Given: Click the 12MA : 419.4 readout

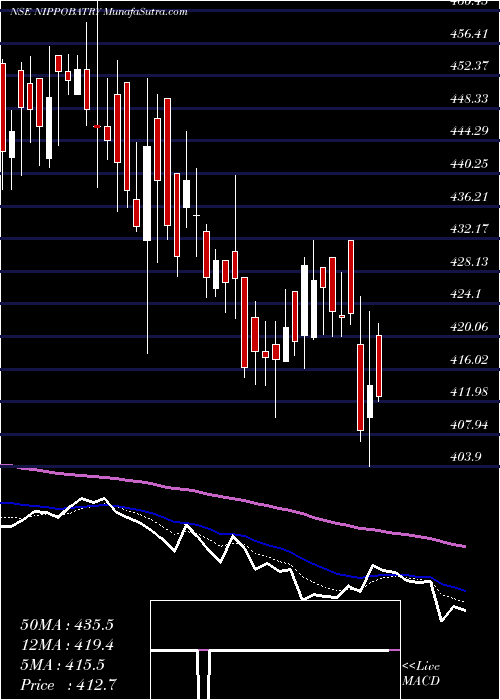Looking at the screenshot, I should [67, 645].
